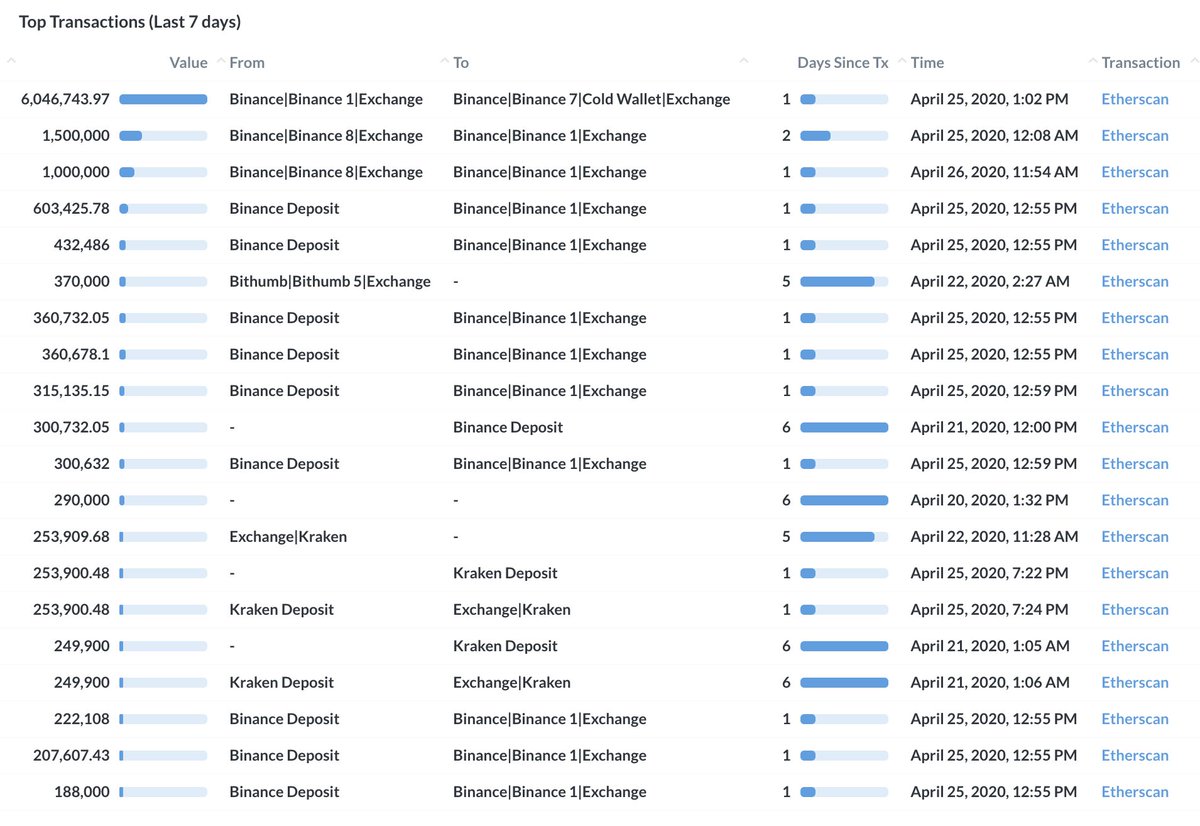Open Etherscan link in the 7:22 PM row
This screenshot has height=826, width=1200.
1135,573
